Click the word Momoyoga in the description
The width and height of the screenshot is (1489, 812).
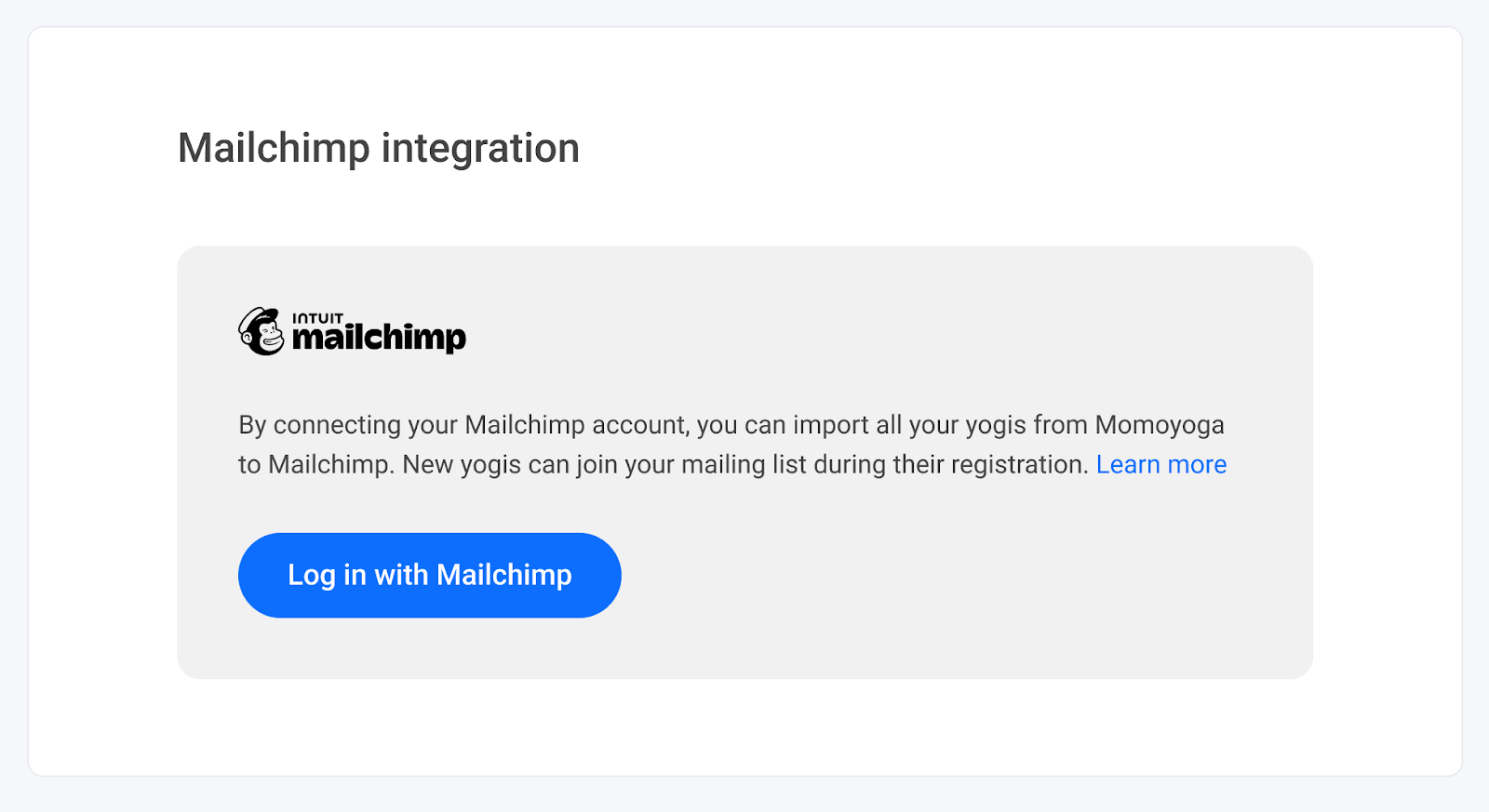coord(1160,425)
